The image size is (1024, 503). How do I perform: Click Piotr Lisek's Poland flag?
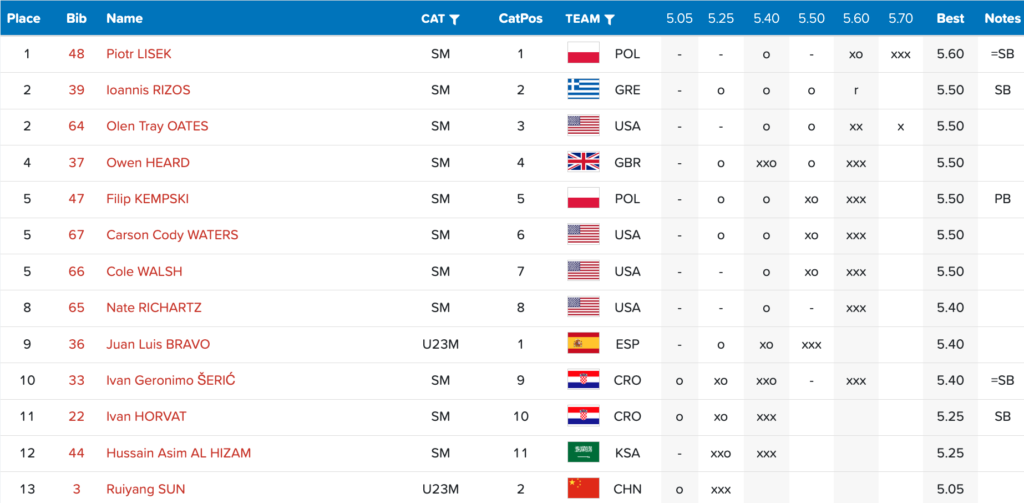(583, 54)
